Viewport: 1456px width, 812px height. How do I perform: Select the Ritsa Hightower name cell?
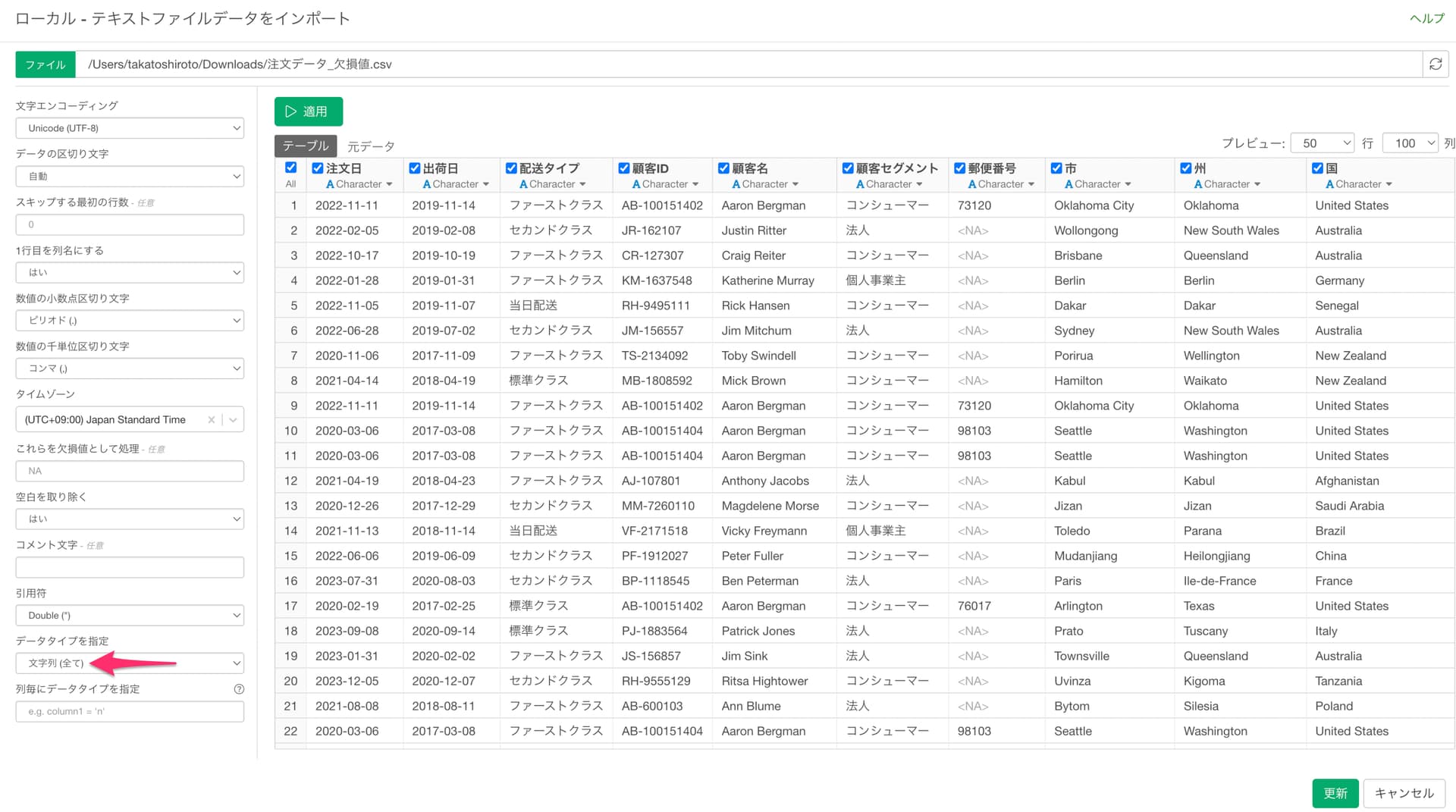click(x=774, y=681)
